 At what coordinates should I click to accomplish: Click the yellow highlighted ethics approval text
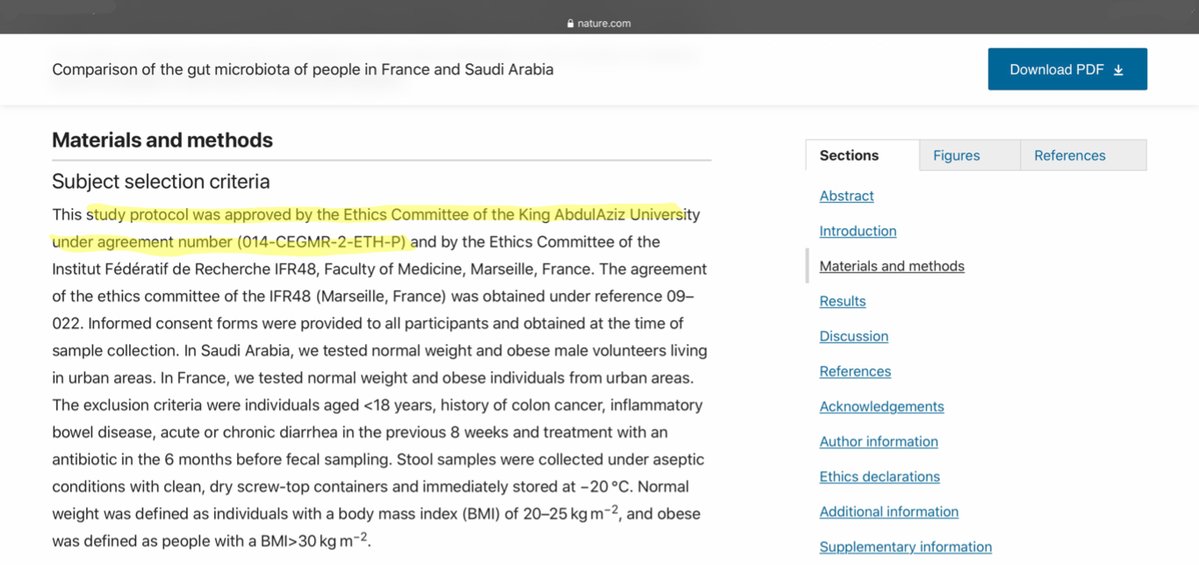pos(380,215)
